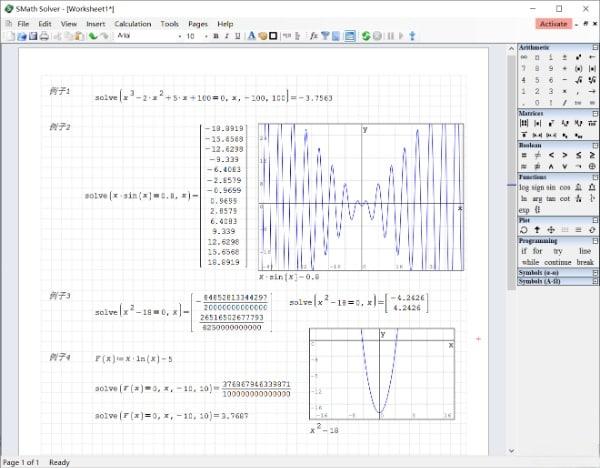600x468 pixels.
Task: Click the Insert function fx icon
Action: point(313,36)
